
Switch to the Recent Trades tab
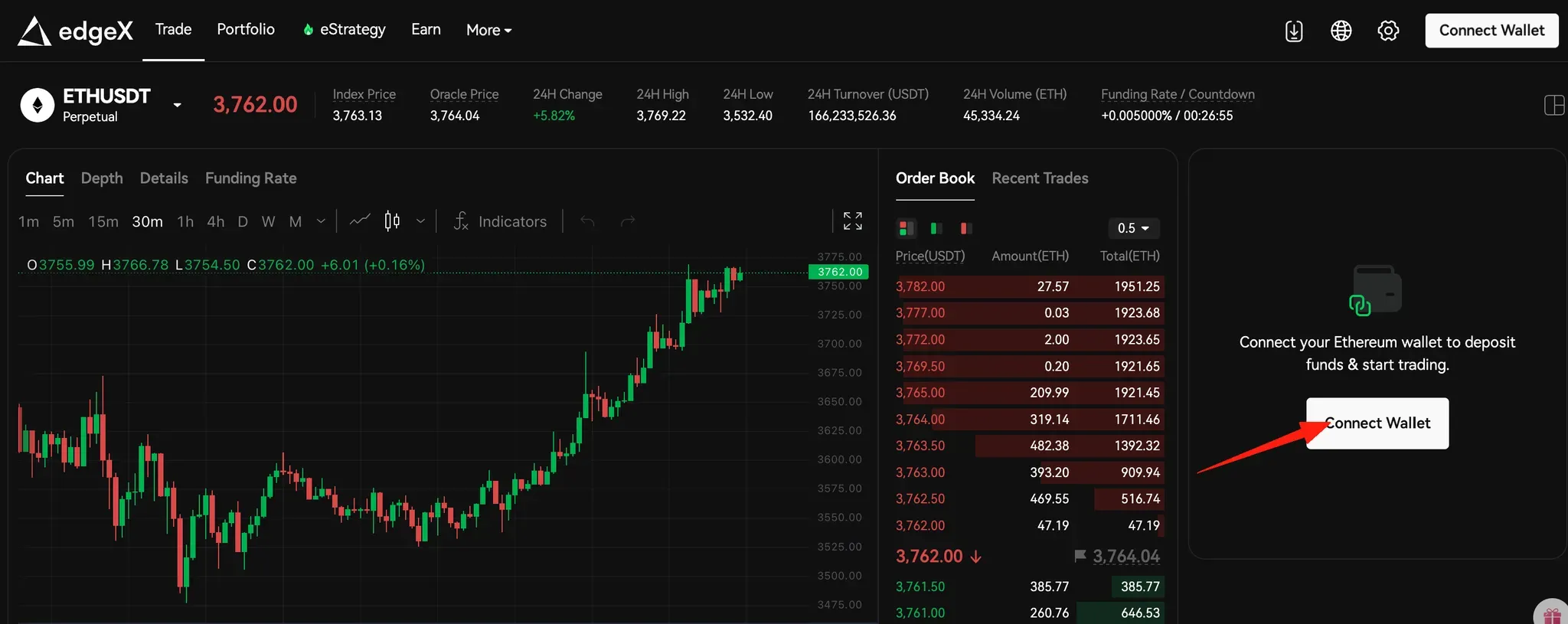point(1040,178)
